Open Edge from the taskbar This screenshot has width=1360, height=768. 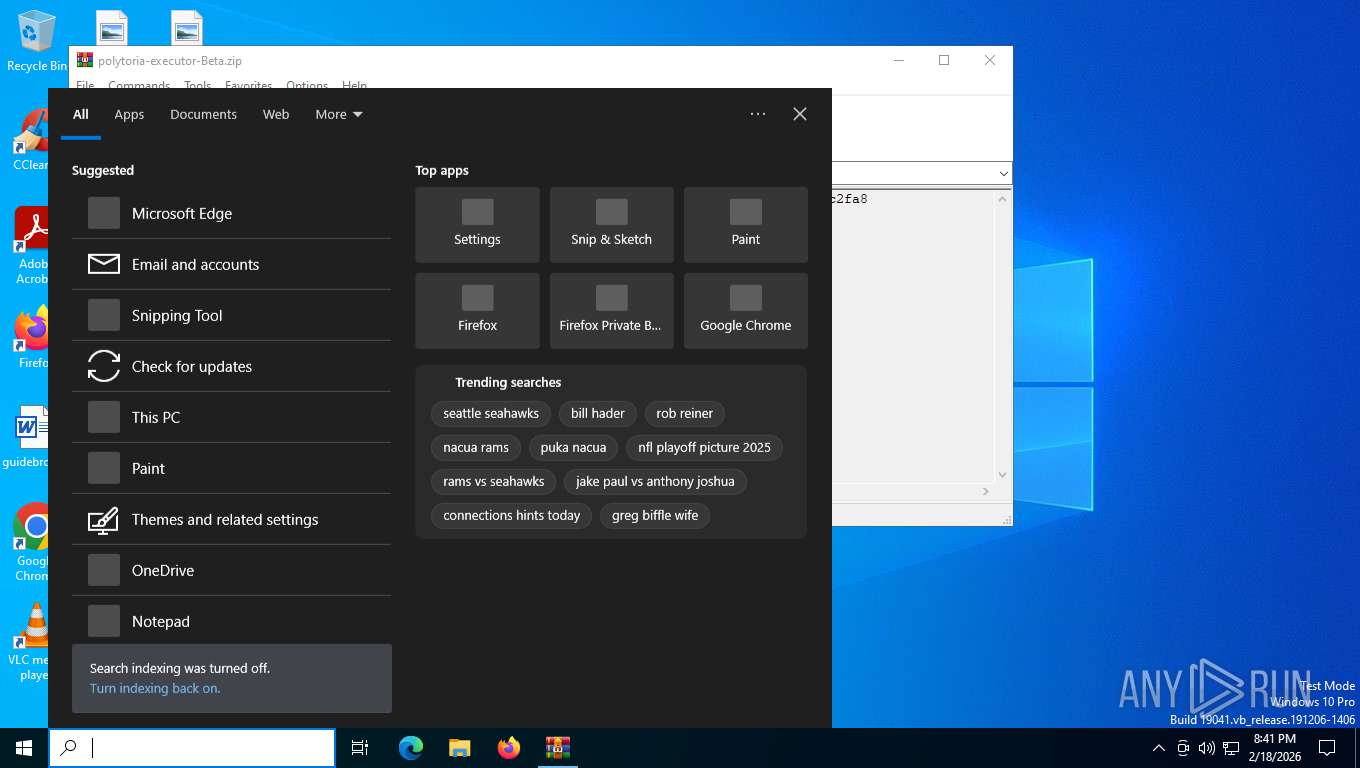coord(410,748)
